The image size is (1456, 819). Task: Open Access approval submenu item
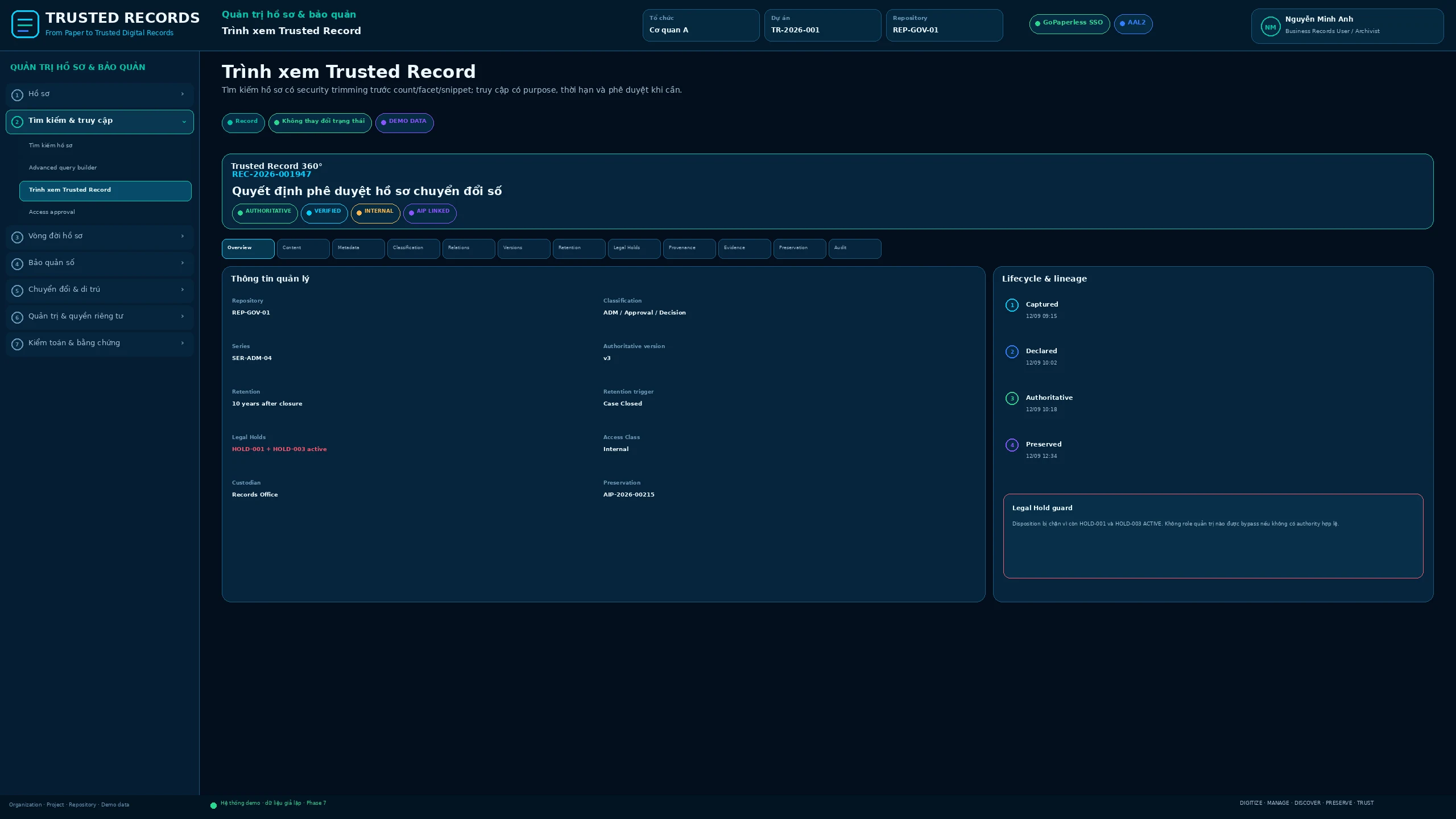coord(105,213)
